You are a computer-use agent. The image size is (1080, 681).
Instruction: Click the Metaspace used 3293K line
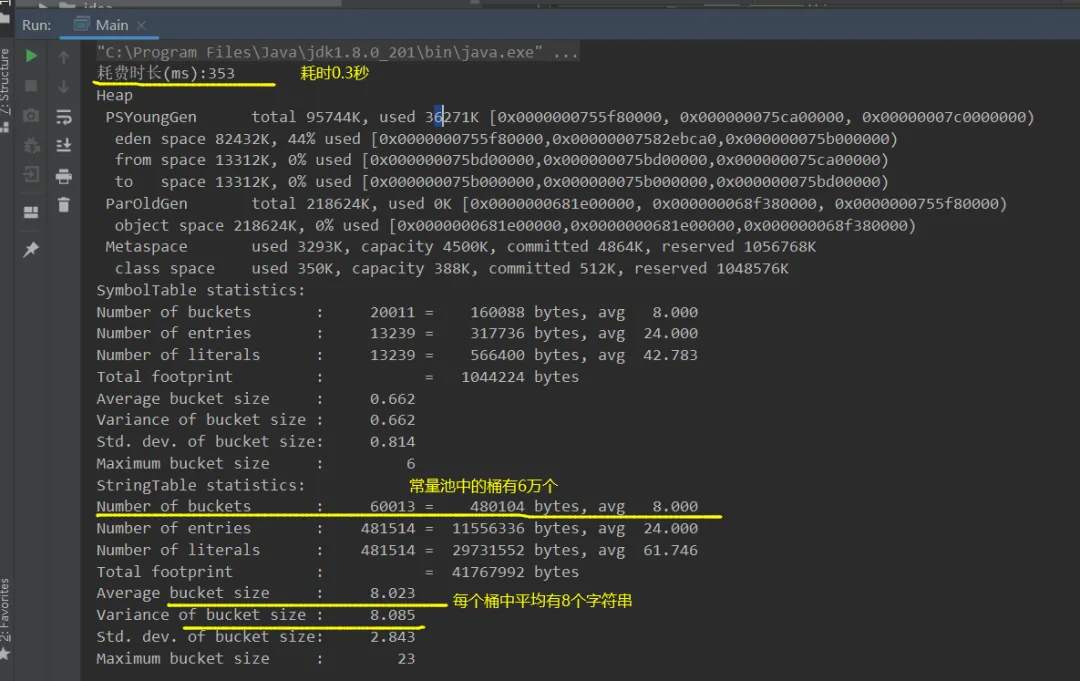[460, 247]
